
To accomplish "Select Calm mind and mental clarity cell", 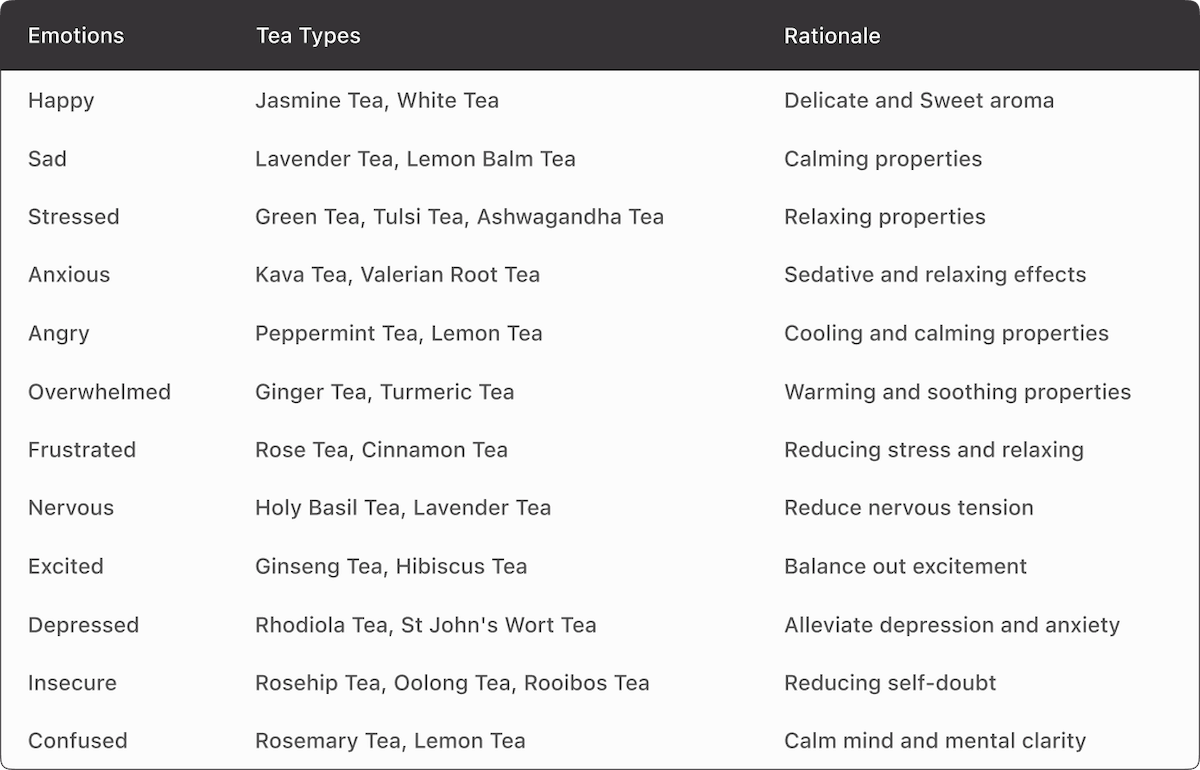I will click(935, 741).
